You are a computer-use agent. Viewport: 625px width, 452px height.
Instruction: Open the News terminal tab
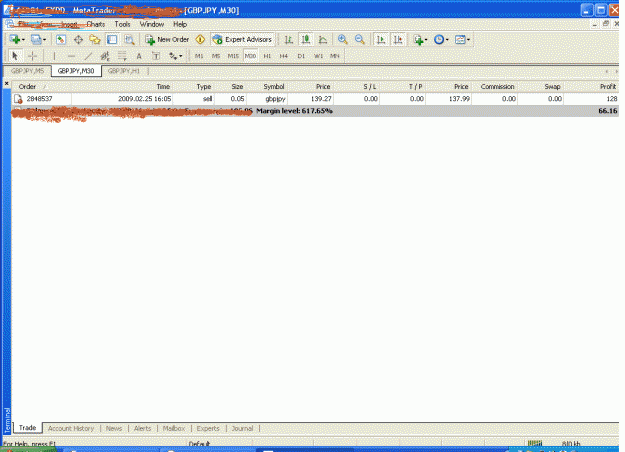tap(114, 428)
